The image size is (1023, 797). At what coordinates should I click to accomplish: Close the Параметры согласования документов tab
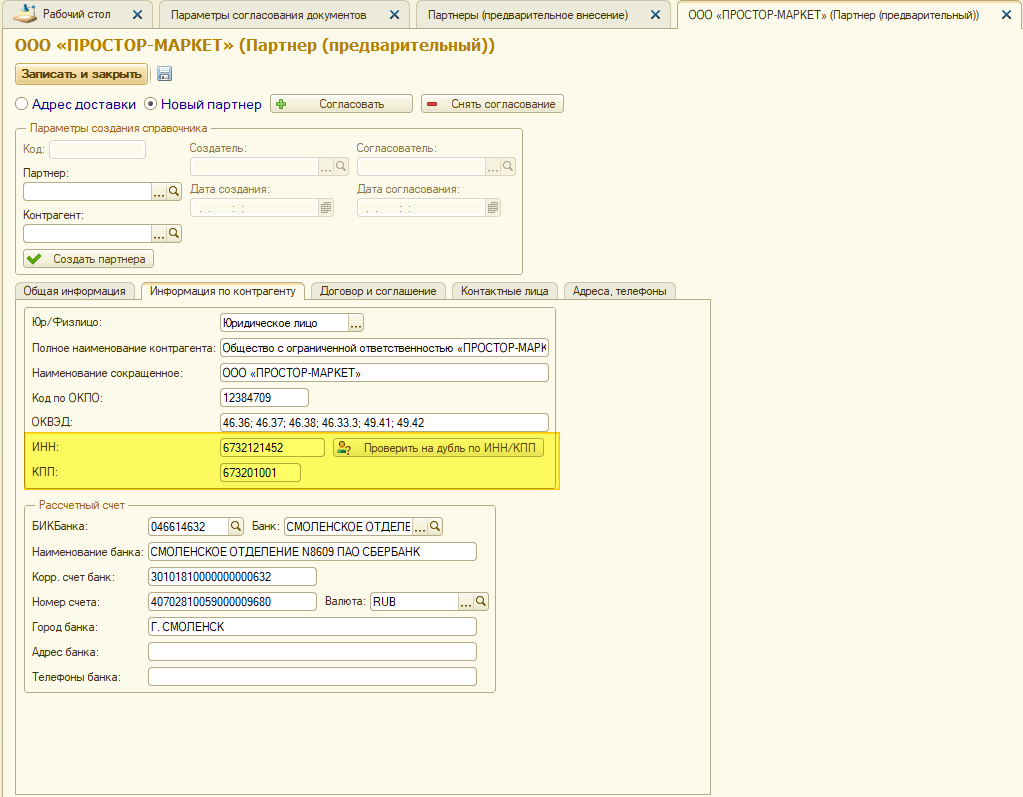point(393,15)
